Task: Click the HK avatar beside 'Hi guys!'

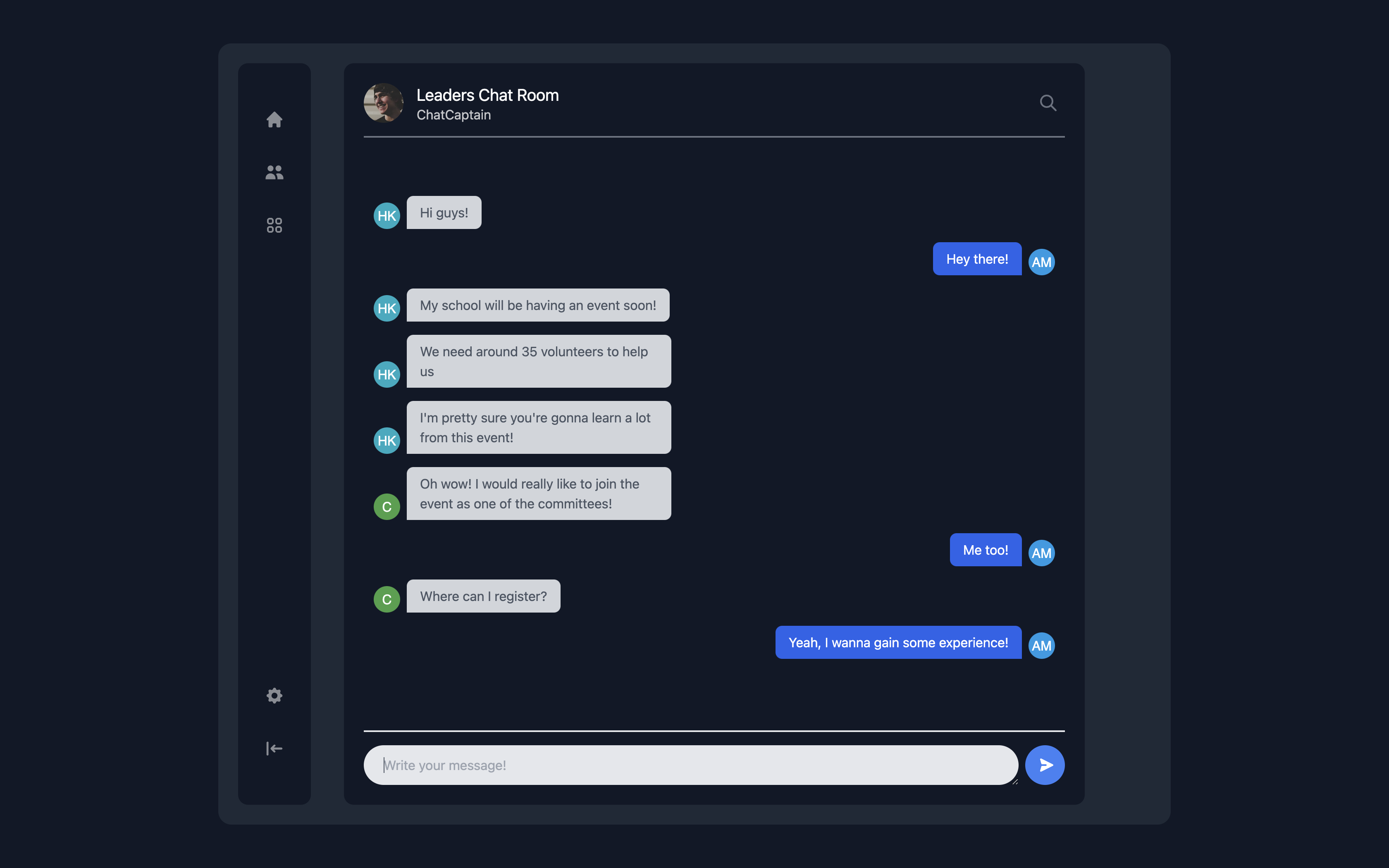Action: (x=387, y=216)
